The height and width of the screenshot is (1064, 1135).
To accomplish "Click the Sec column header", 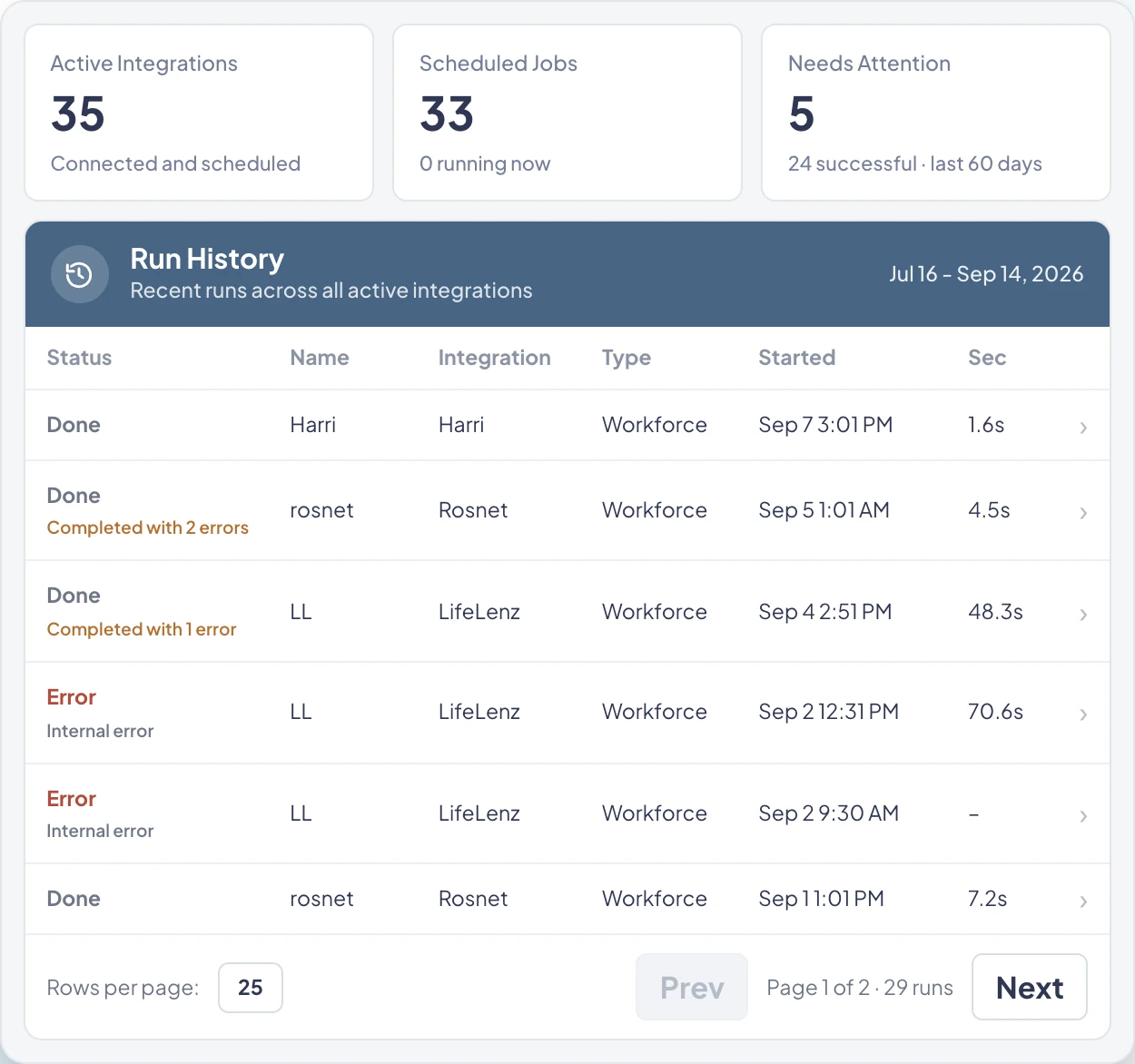I will tap(987, 358).
